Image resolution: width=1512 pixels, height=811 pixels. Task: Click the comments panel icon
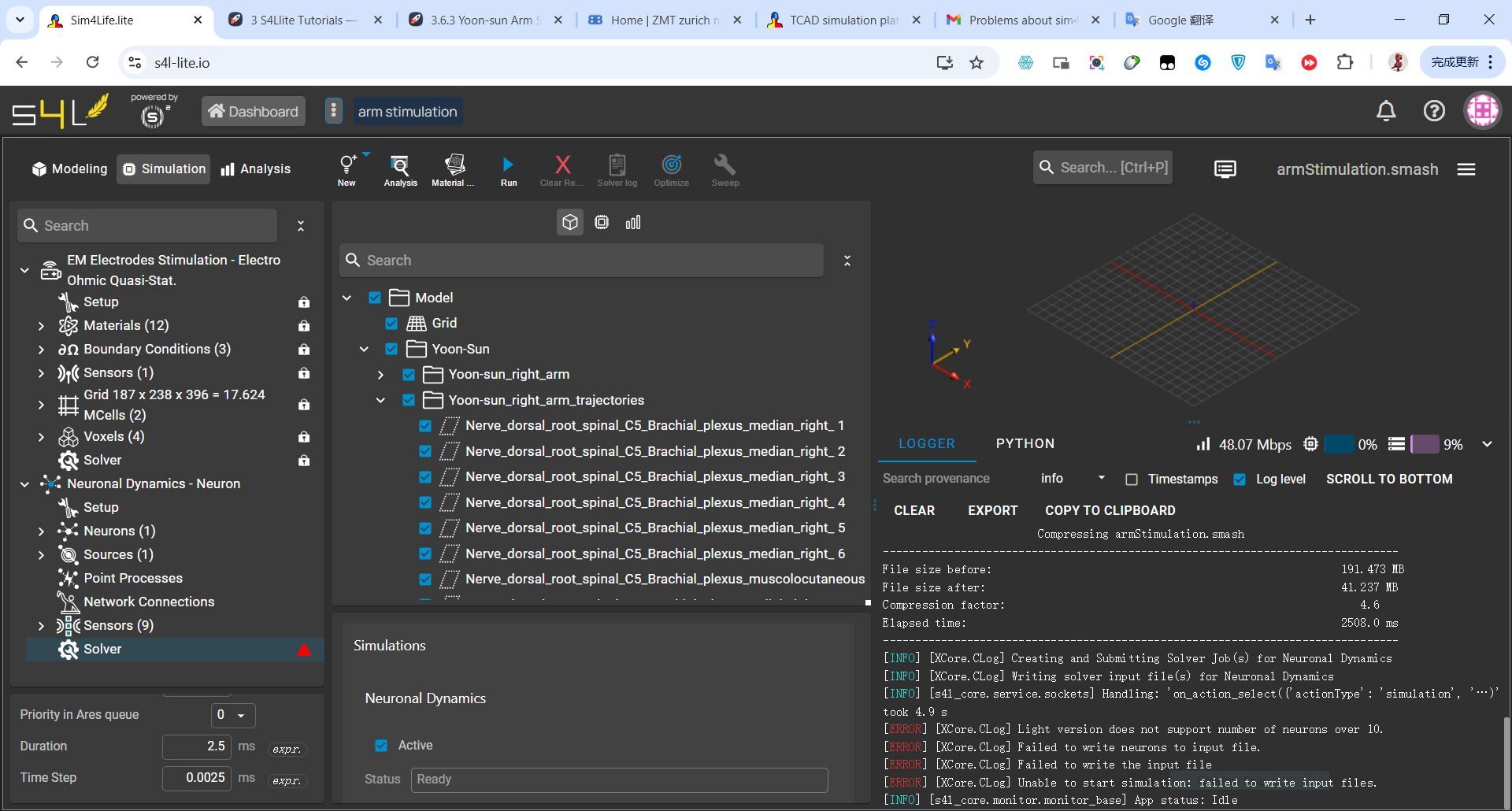tap(1225, 169)
